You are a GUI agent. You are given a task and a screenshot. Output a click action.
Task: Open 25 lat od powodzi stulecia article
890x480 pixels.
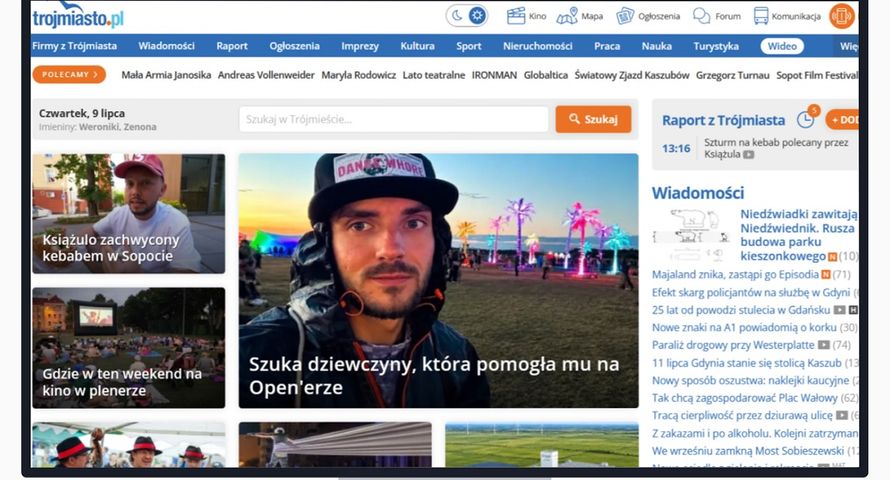click(741, 310)
